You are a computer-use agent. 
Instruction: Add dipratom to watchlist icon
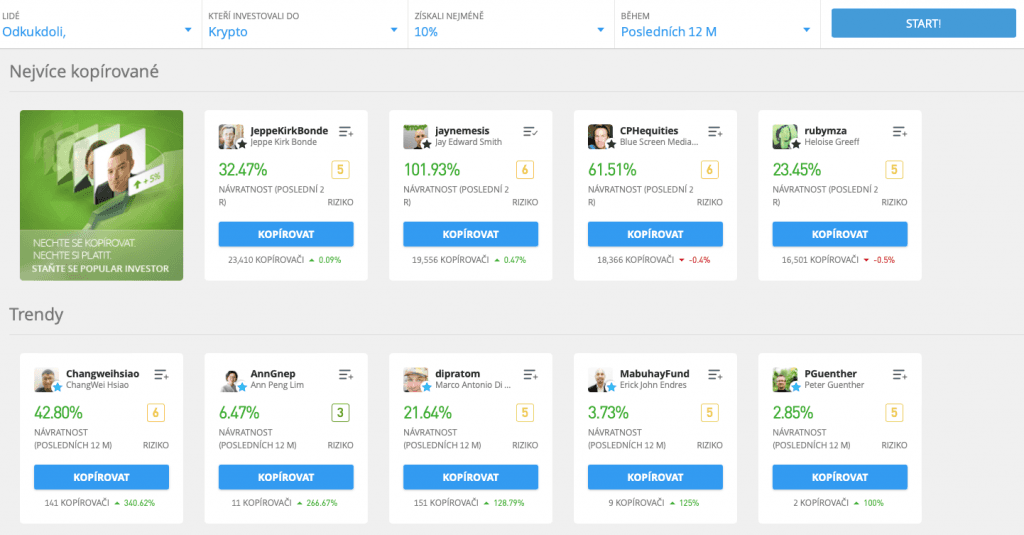530,375
